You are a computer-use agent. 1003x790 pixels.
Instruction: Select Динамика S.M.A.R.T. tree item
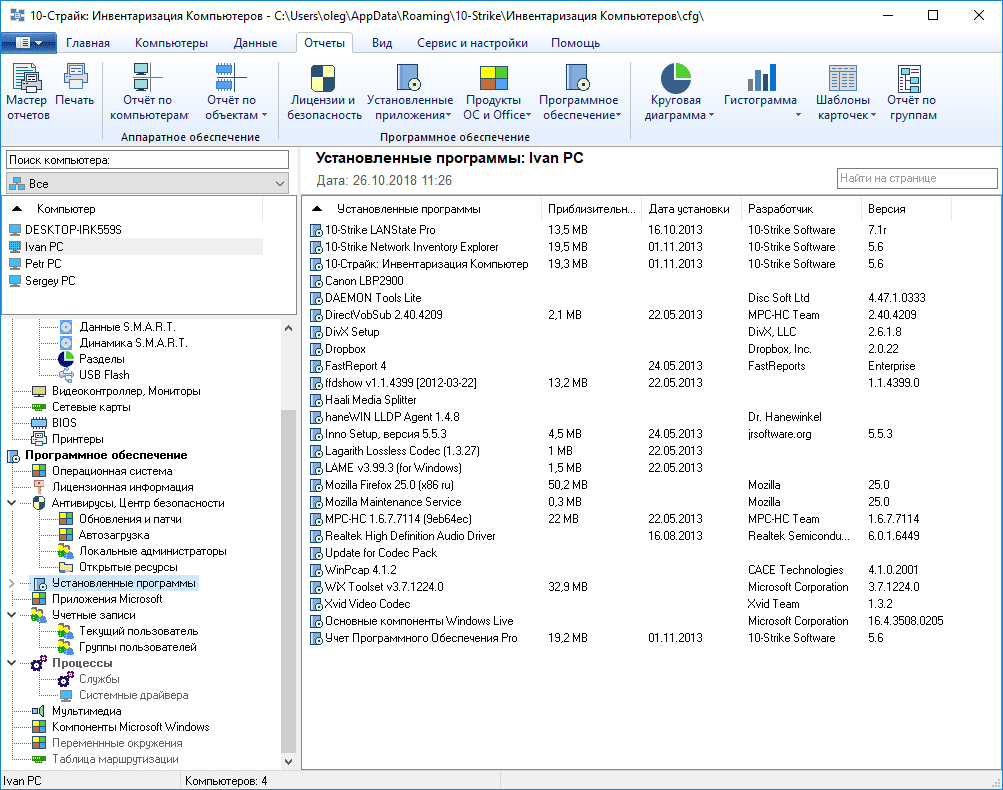point(133,343)
